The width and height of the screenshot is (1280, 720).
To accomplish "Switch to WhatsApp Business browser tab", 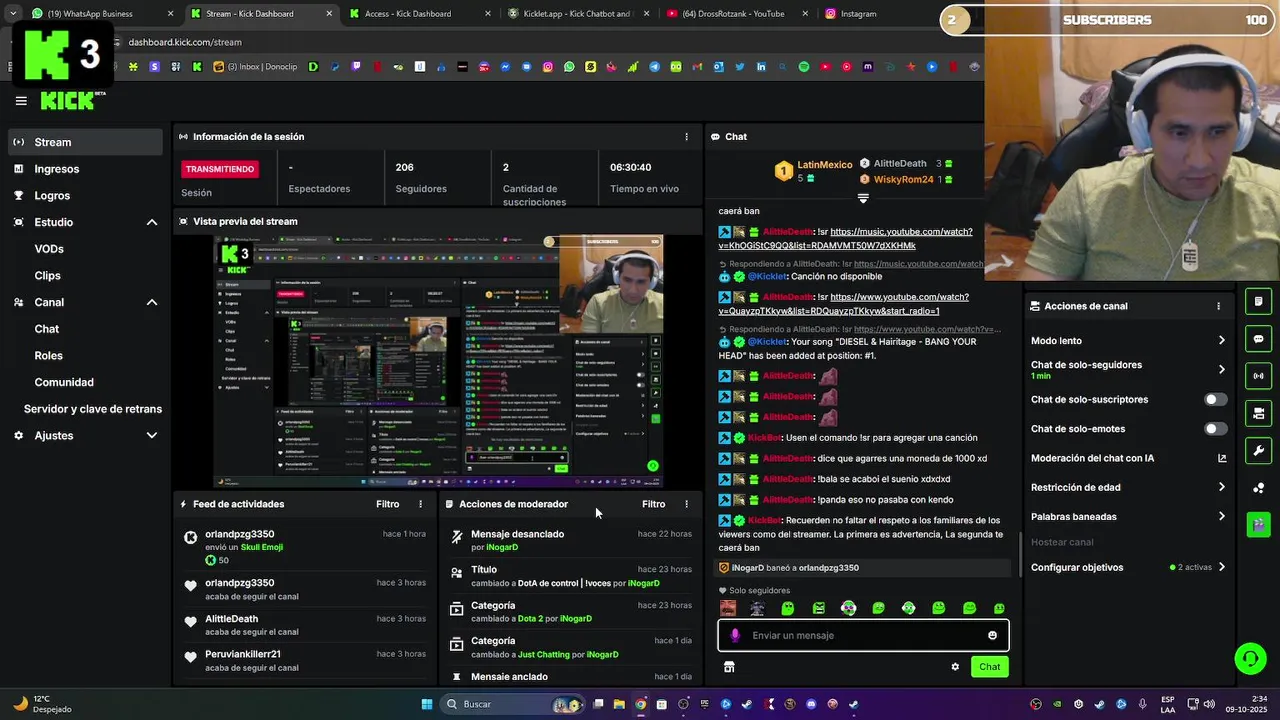I will tap(102, 14).
